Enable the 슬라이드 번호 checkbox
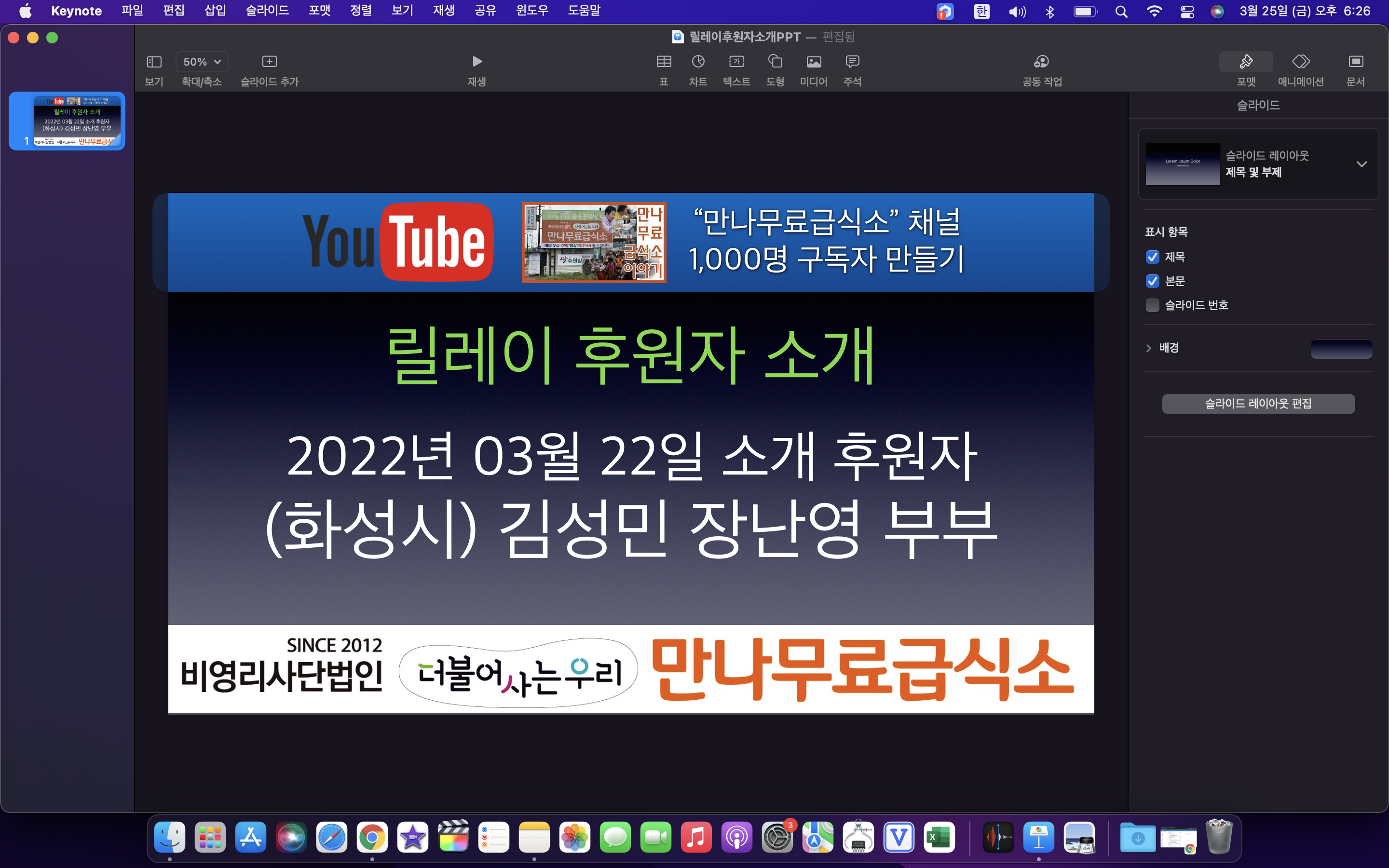This screenshot has width=1389, height=868. point(1152,305)
